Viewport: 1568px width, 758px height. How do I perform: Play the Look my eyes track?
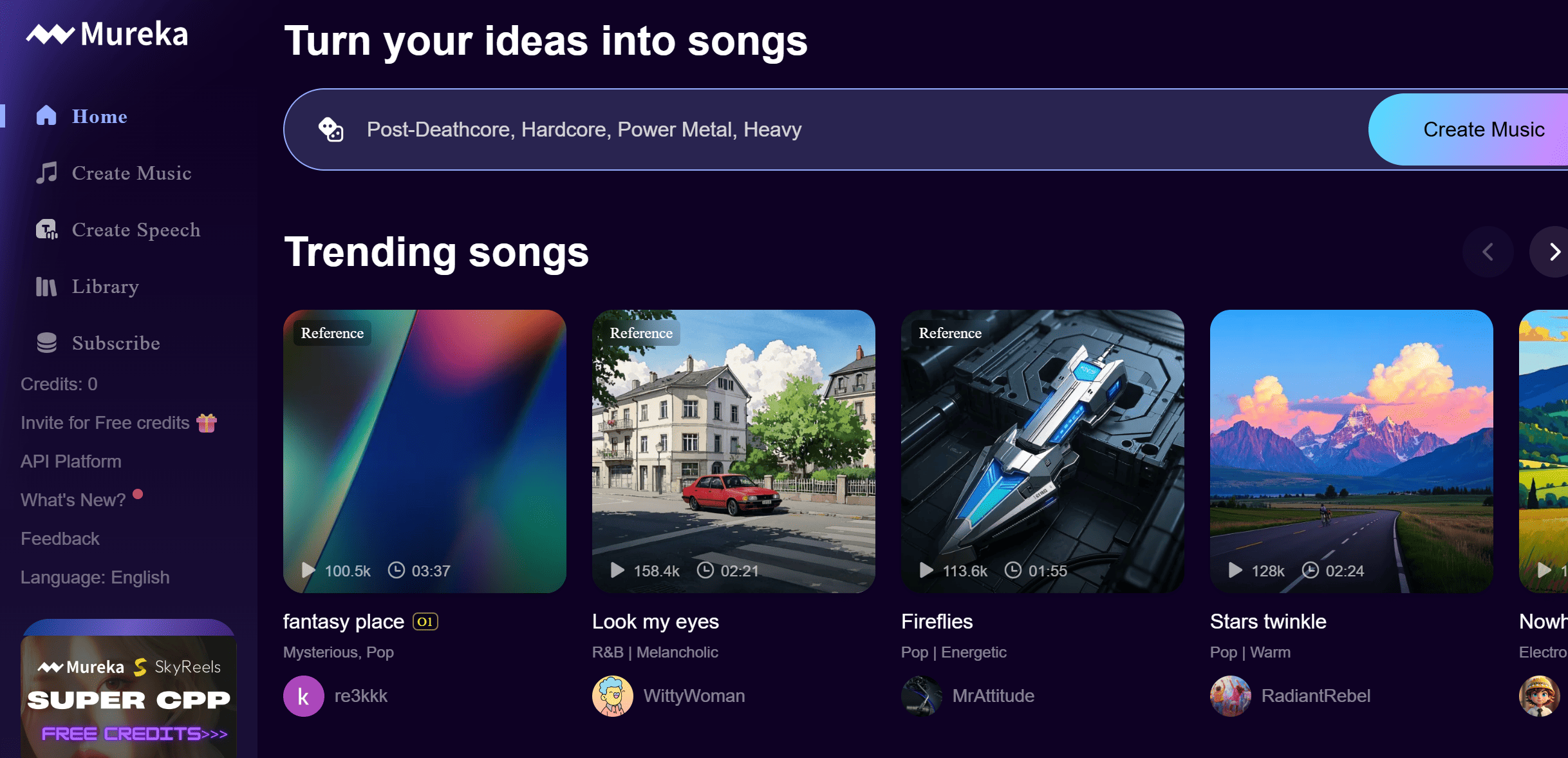(617, 570)
